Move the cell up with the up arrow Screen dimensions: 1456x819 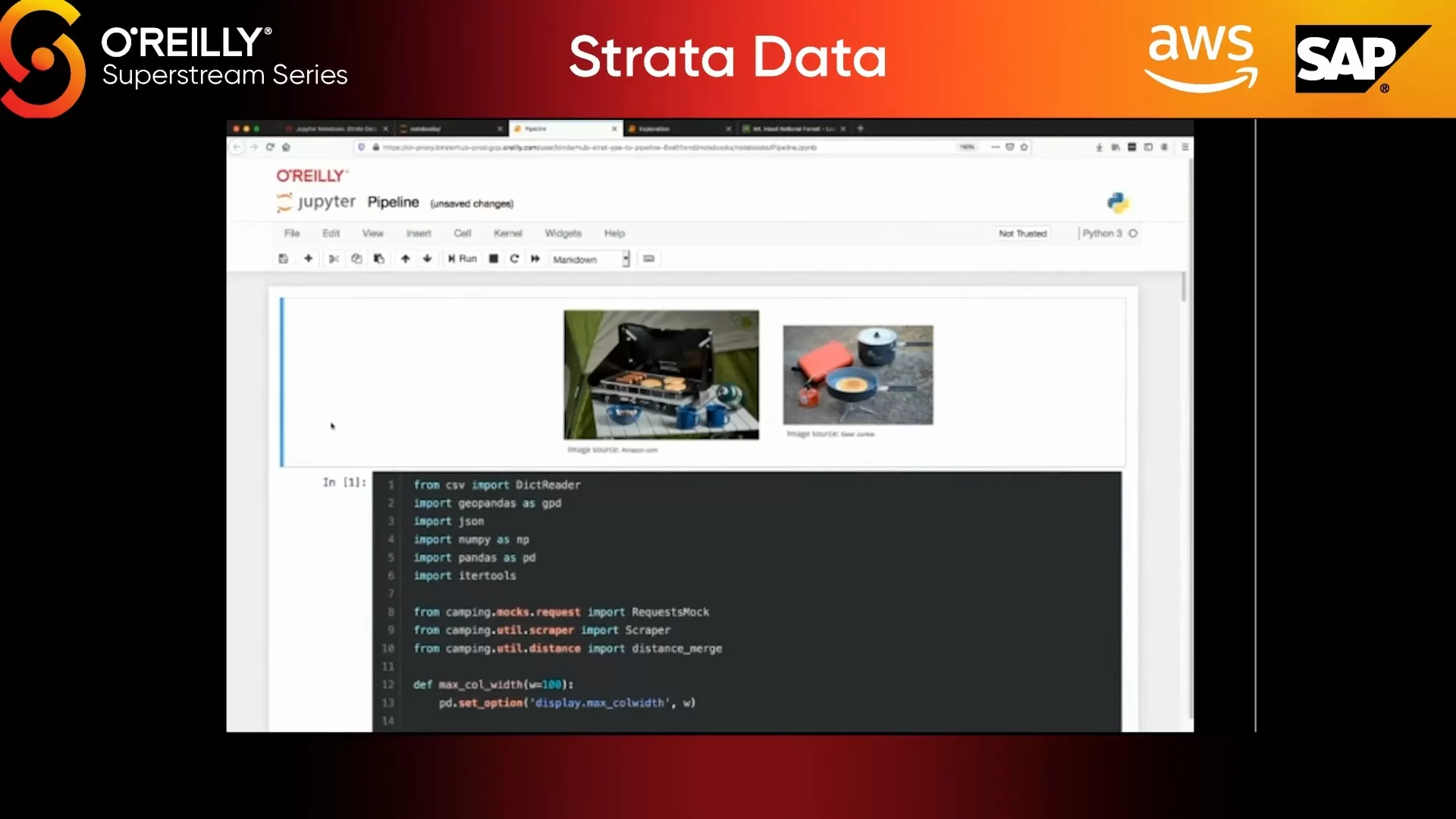click(405, 259)
